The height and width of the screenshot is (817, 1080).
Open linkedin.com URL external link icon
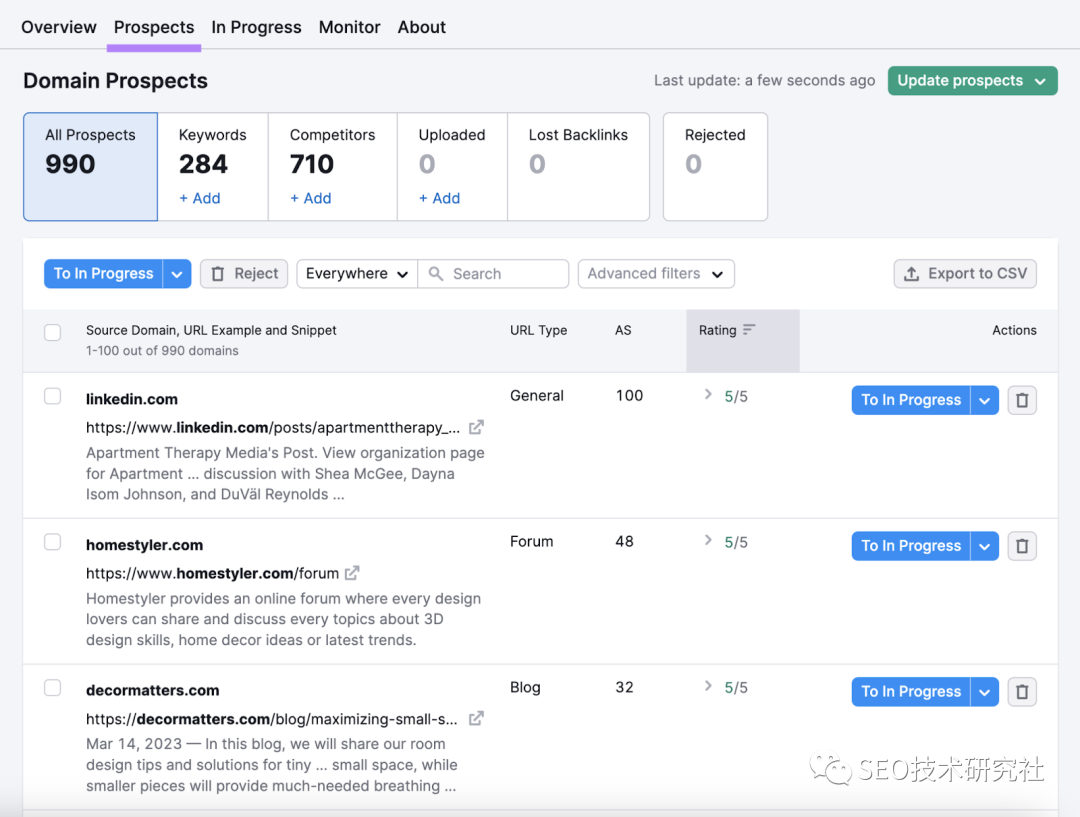[477, 427]
